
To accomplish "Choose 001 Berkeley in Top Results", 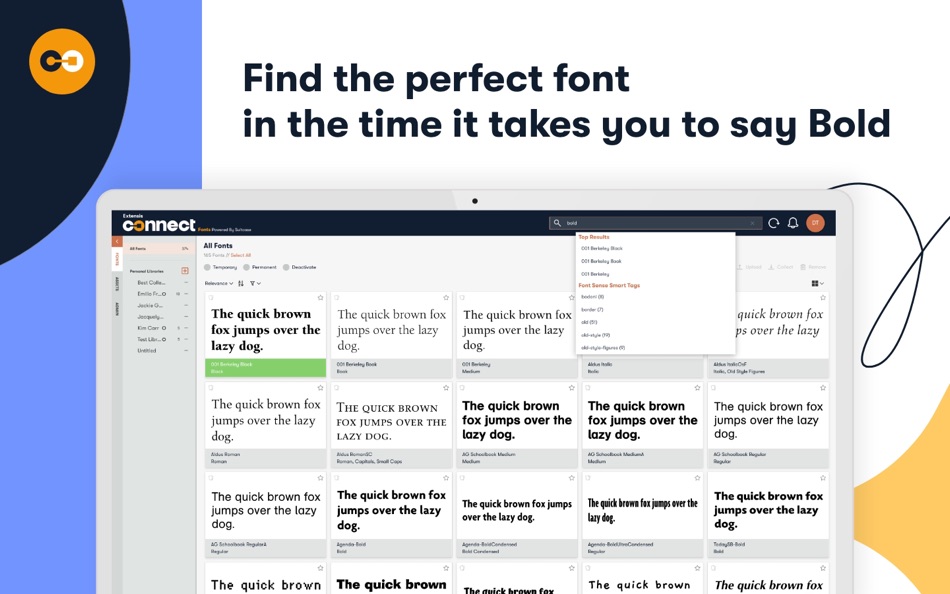I will click(x=595, y=274).
